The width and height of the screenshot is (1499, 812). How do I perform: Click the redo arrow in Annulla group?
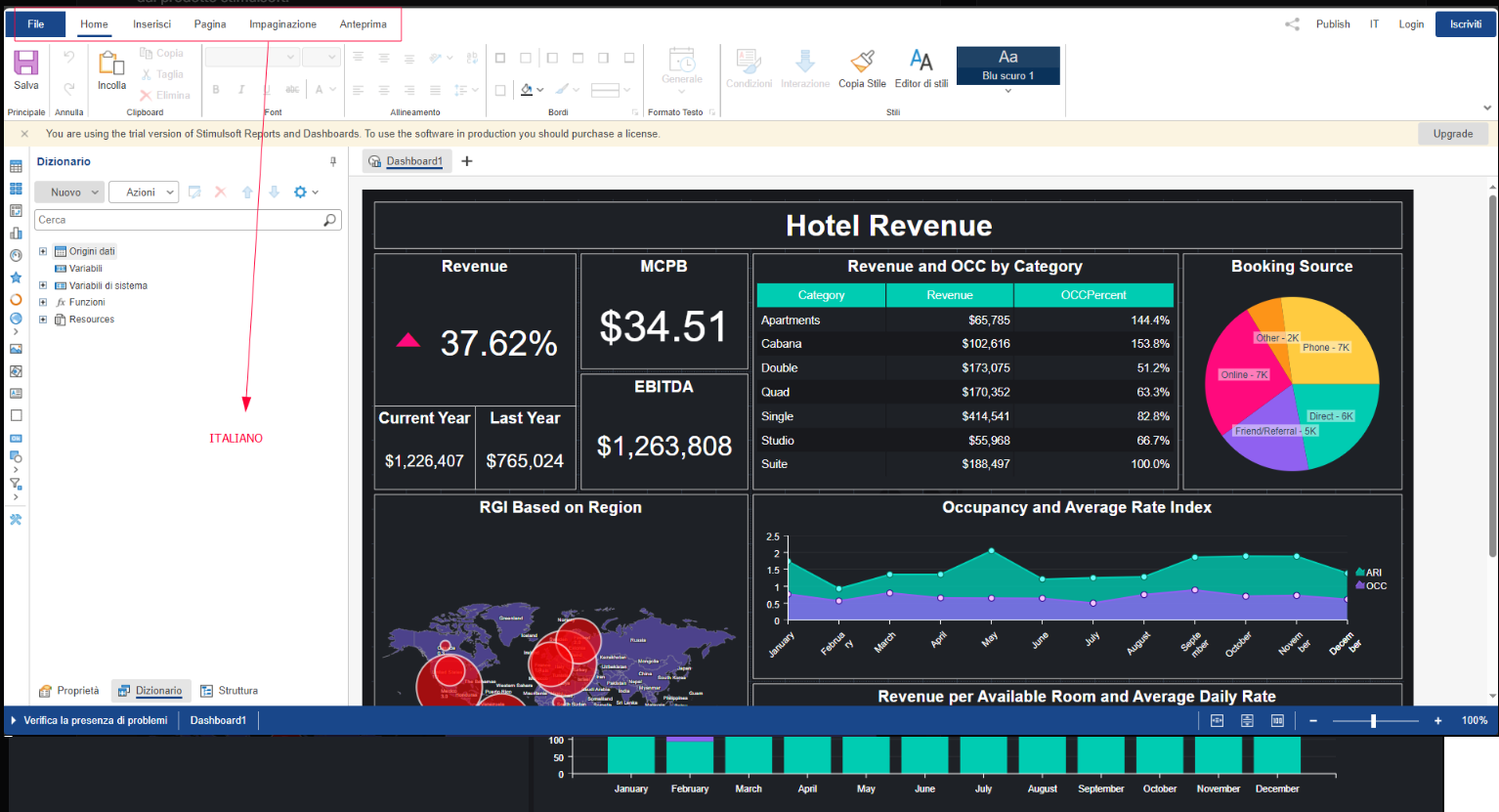pos(68,88)
